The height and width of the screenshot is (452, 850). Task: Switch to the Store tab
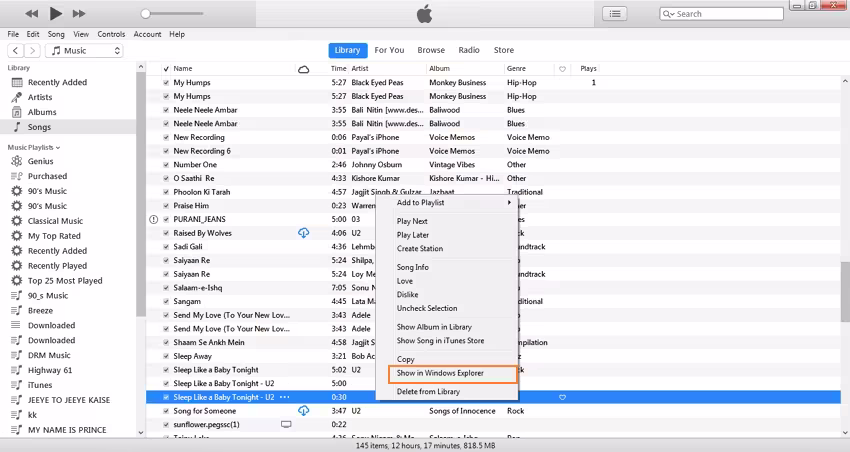coord(504,50)
